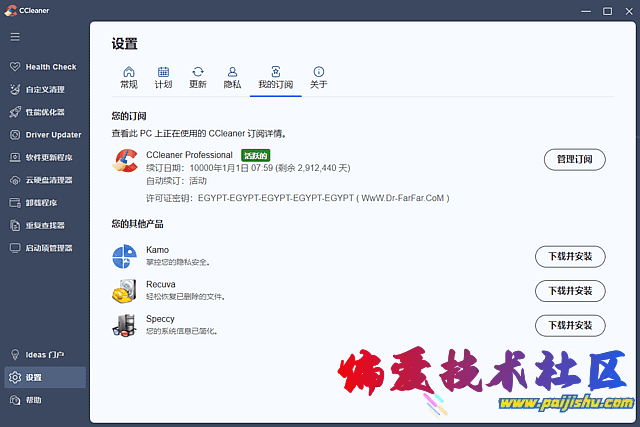Click the 管理订阅 button
Image resolution: width=640 pixels, height=427 pixels.
point(574,159)
